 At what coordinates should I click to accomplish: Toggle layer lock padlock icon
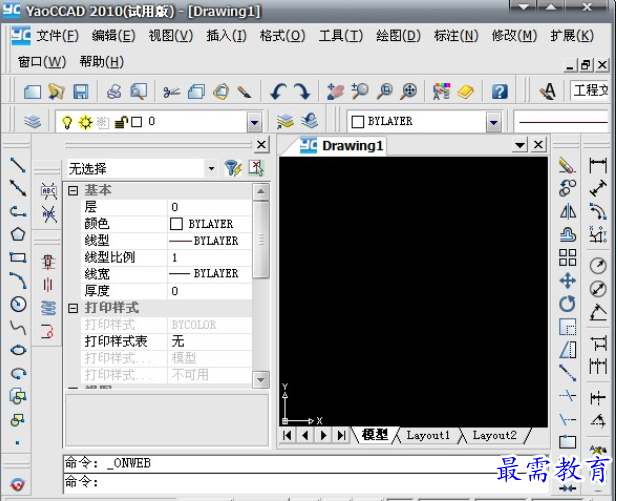click(121, 122)
